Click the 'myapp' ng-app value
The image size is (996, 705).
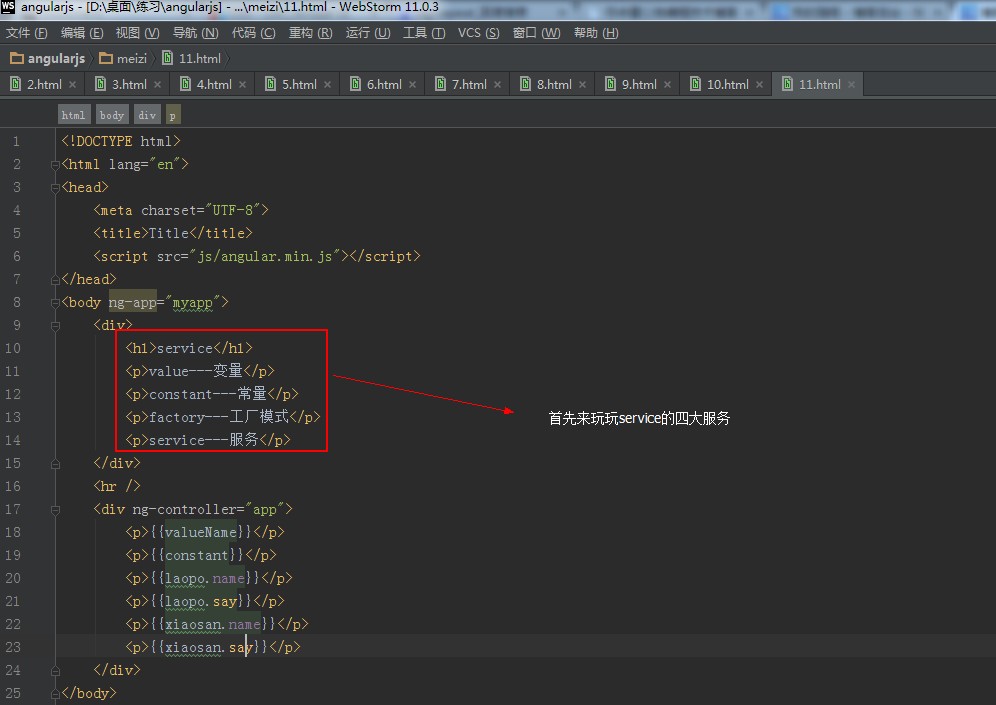coord(192,302)
